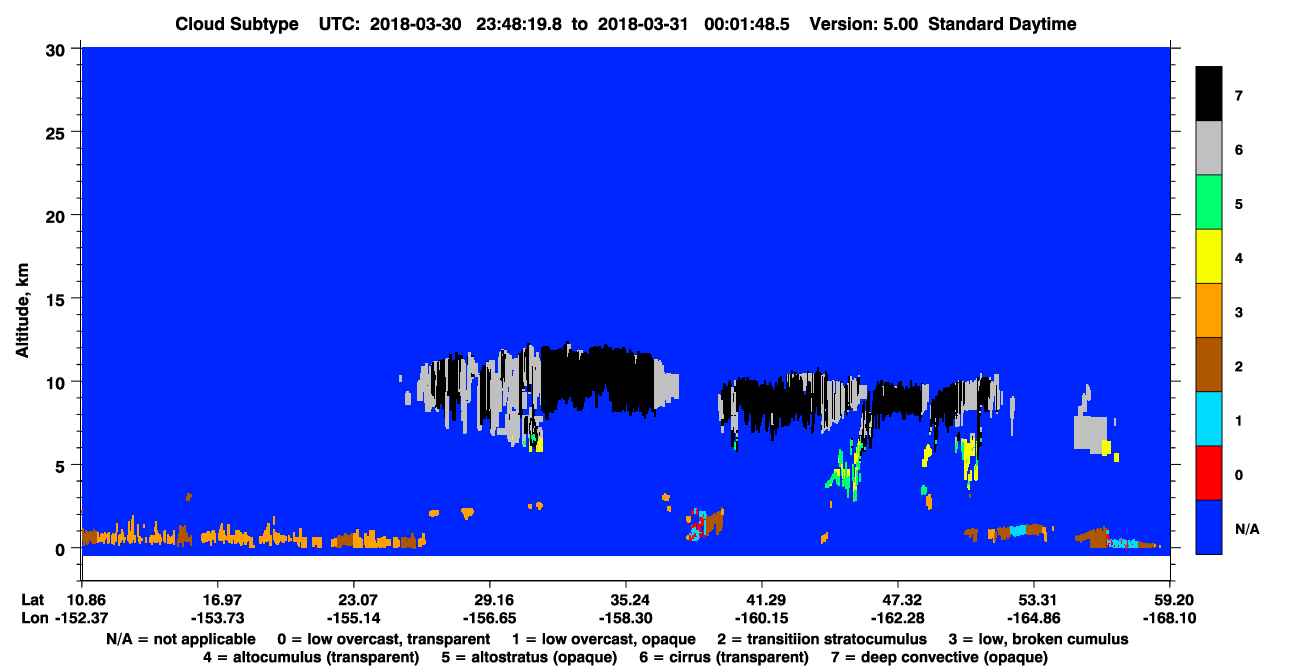Click the black deep convective color swatch
Viewport: 1300px width, 667px height.
coord(1209,95)
